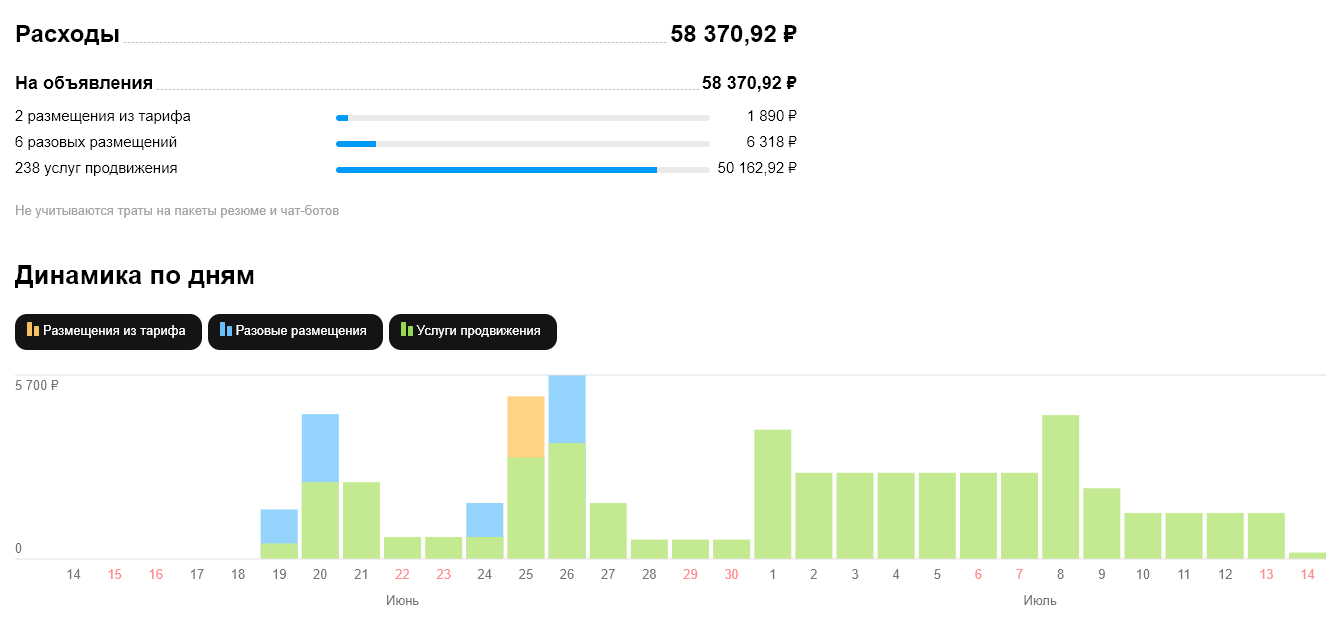Screen dimensions: 1343x618
Task: Click the orange bar icon in Размещения из тарифа
Action: [x=33, y=329]
